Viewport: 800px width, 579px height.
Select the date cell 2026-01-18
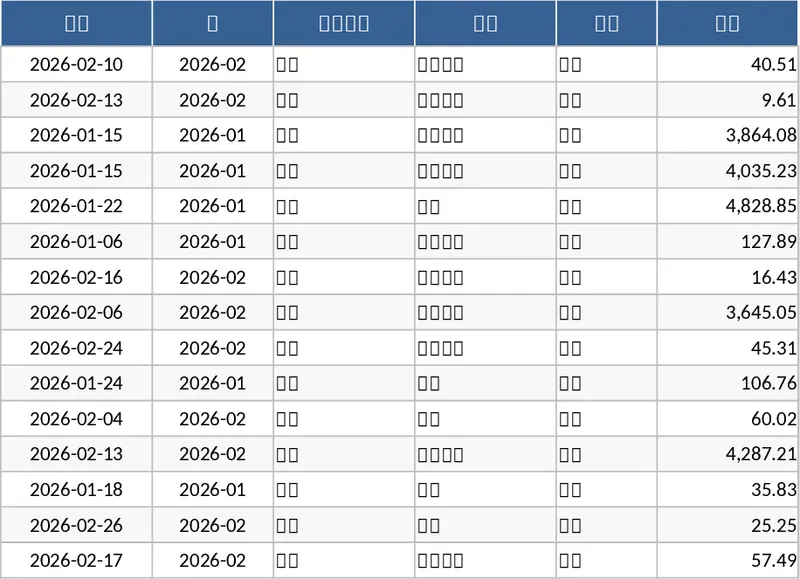[x=76, y=489]
